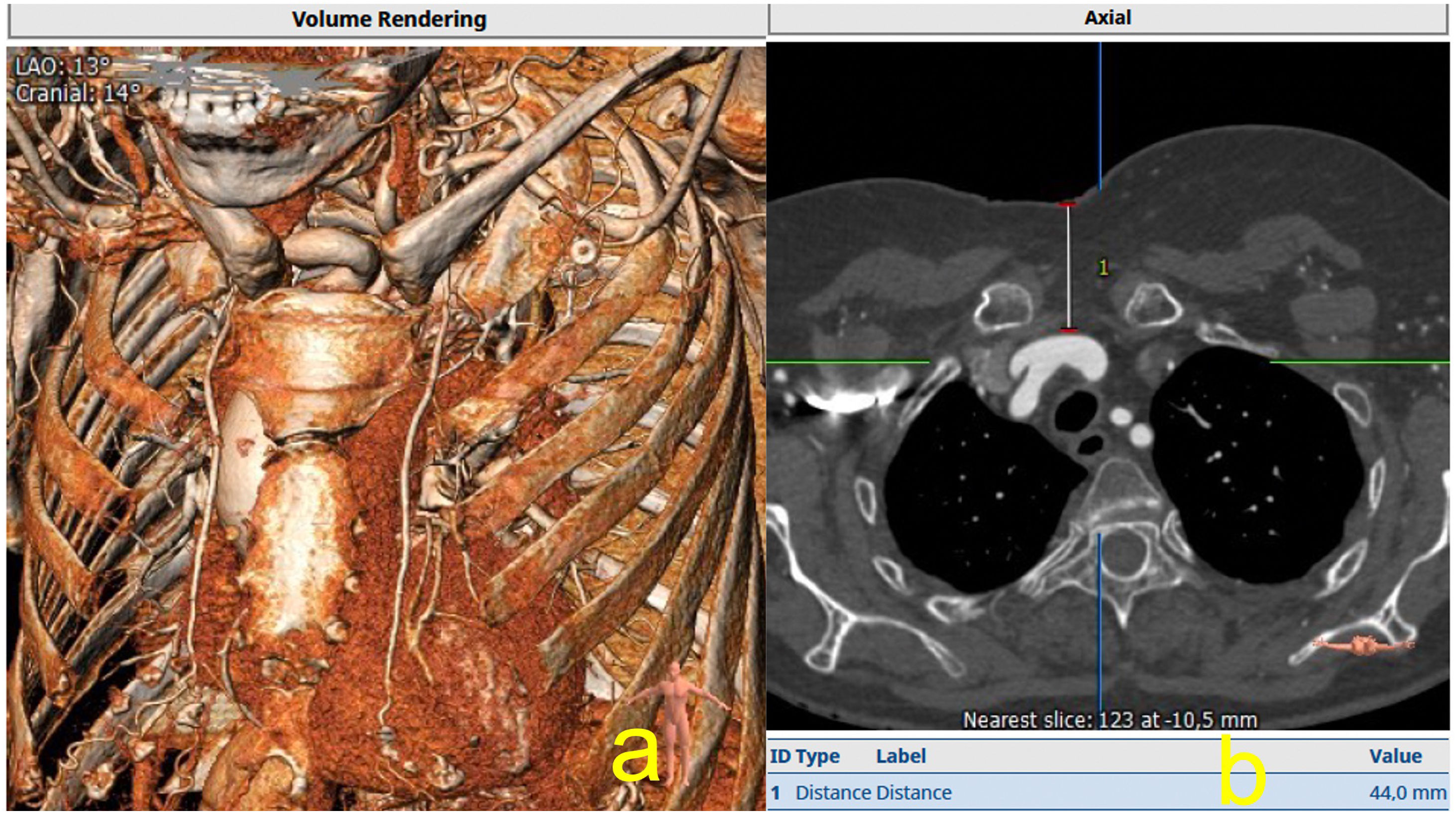Viewport: 1456px width, 813px height.
Task: Click the left green horizontal crosshair line
Action: point(848,362)
